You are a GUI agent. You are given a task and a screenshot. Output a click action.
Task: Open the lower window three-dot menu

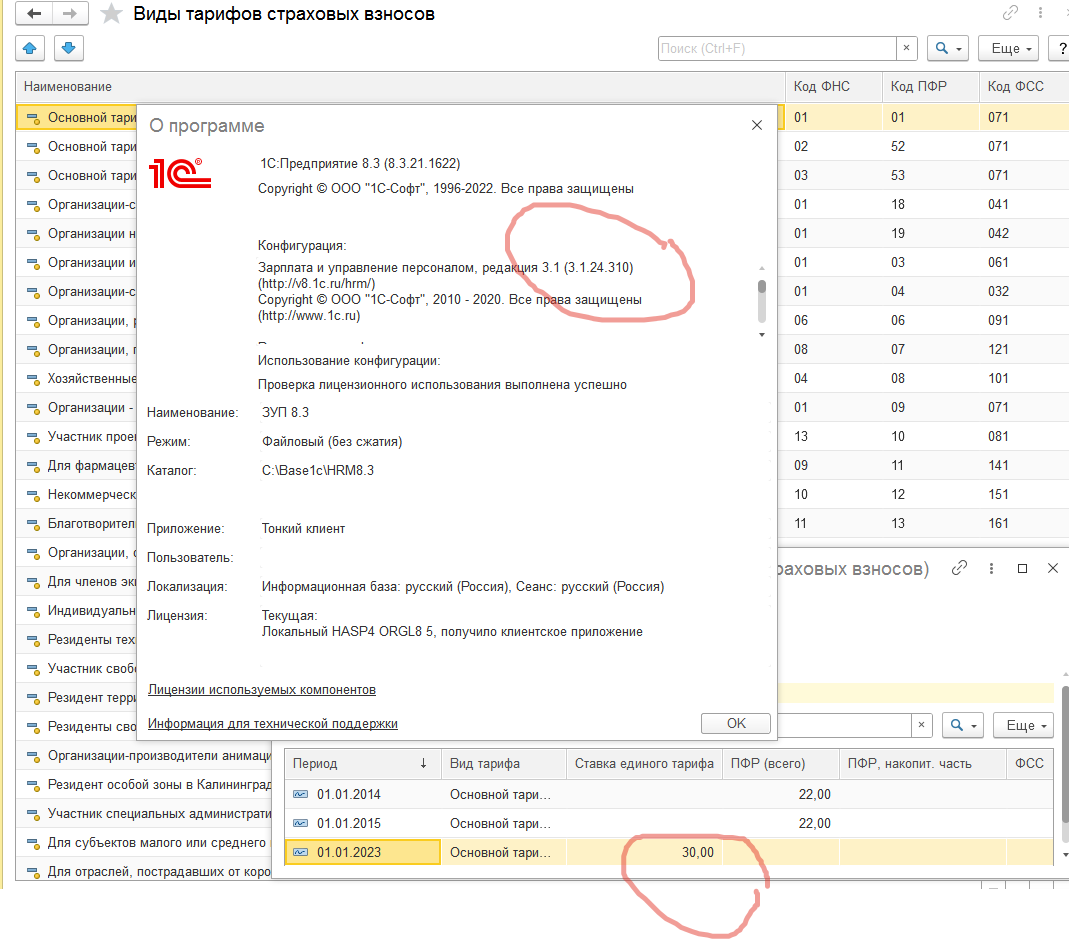991,568
